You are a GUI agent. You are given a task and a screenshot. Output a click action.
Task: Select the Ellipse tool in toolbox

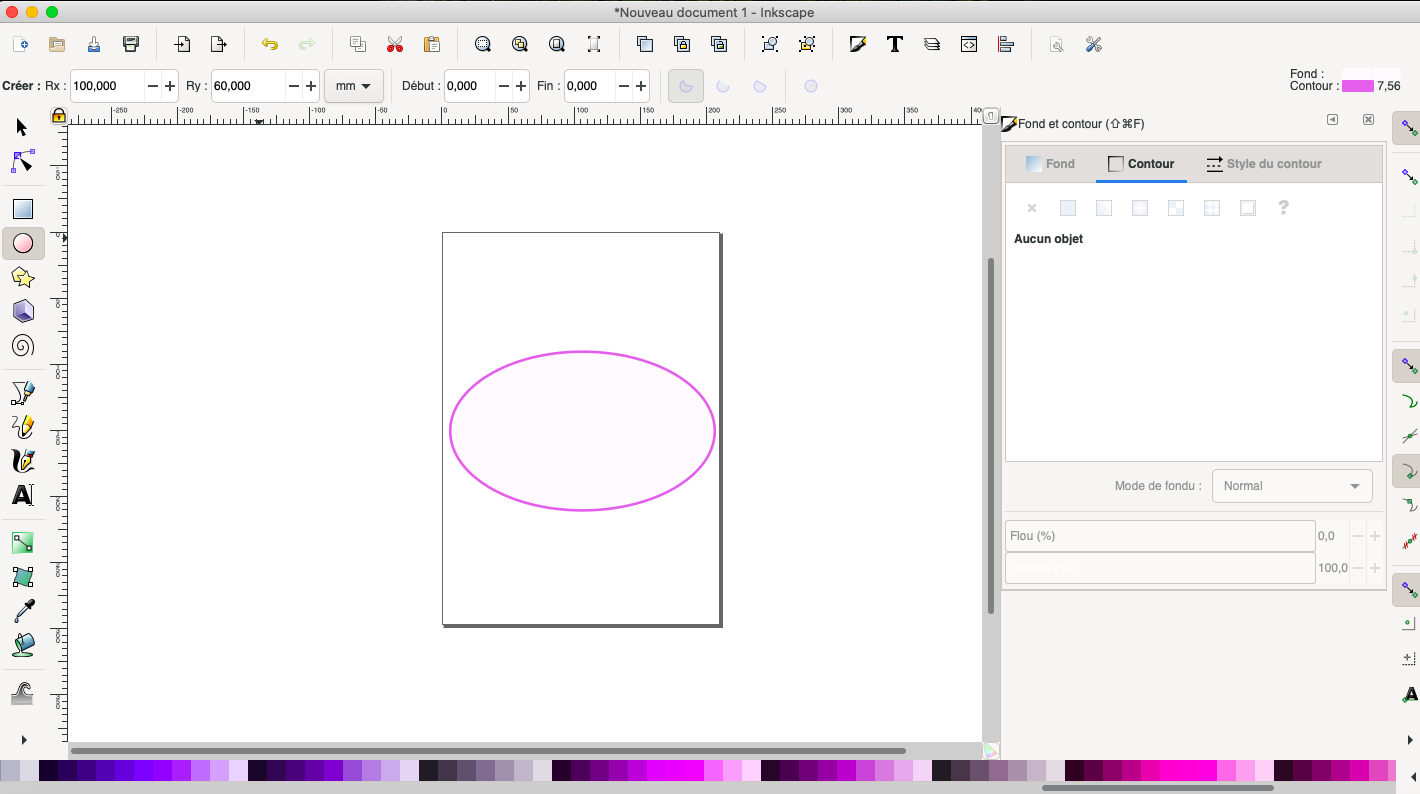click(22, 243)
